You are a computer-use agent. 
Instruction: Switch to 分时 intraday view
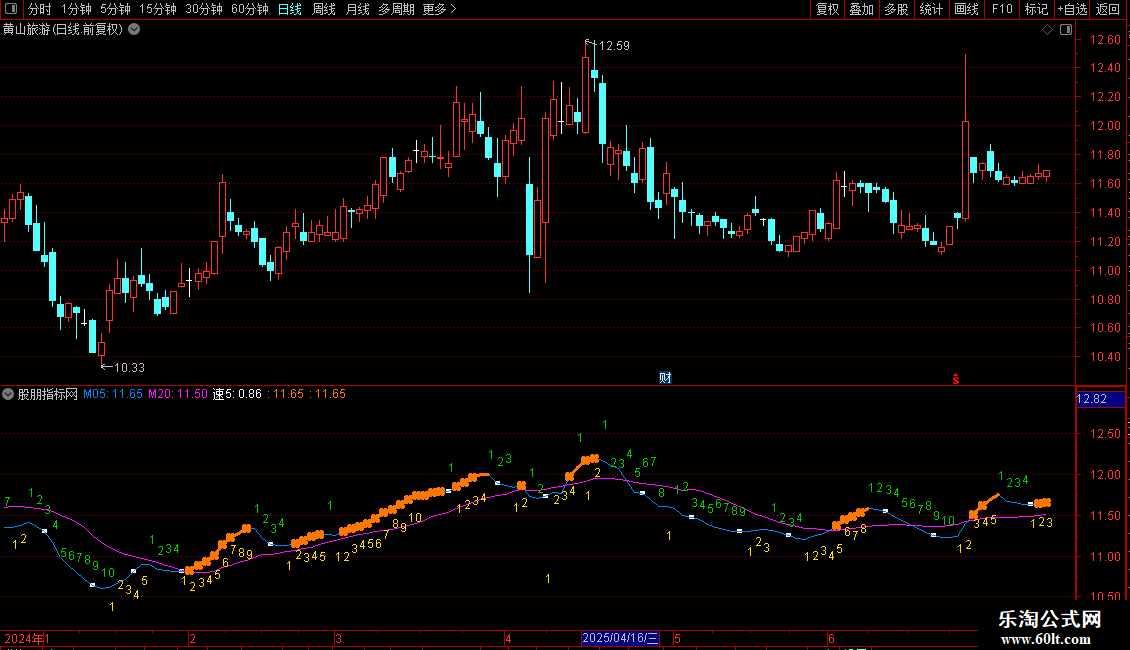pos(40,9)
